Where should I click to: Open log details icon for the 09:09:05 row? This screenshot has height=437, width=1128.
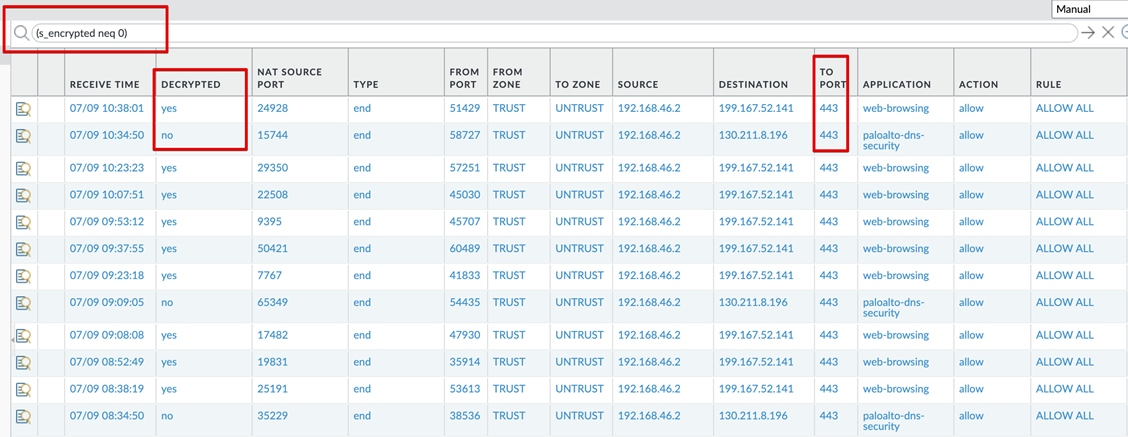coord(23,302)
